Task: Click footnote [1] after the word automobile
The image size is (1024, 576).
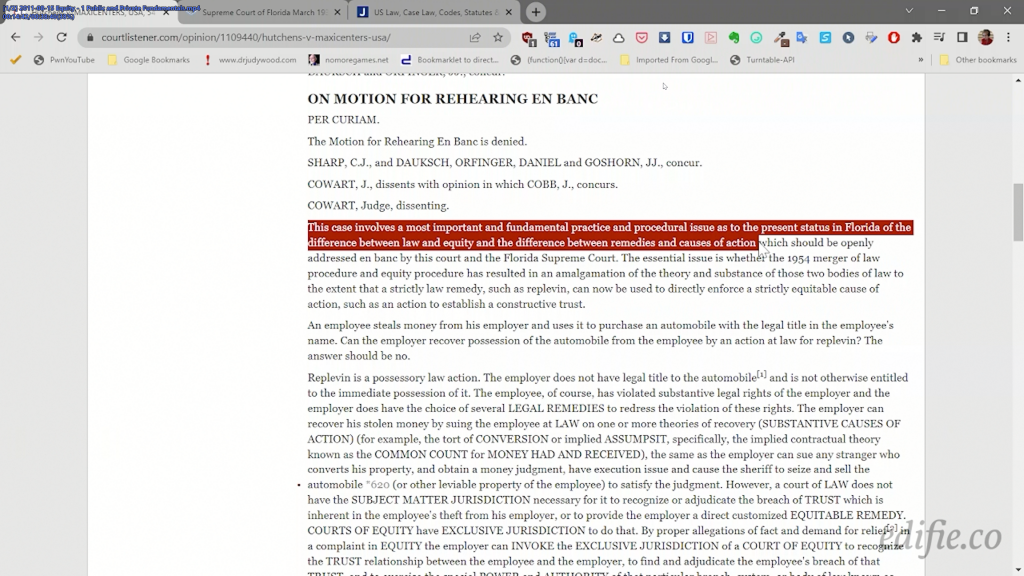Action: pos(761,374)
